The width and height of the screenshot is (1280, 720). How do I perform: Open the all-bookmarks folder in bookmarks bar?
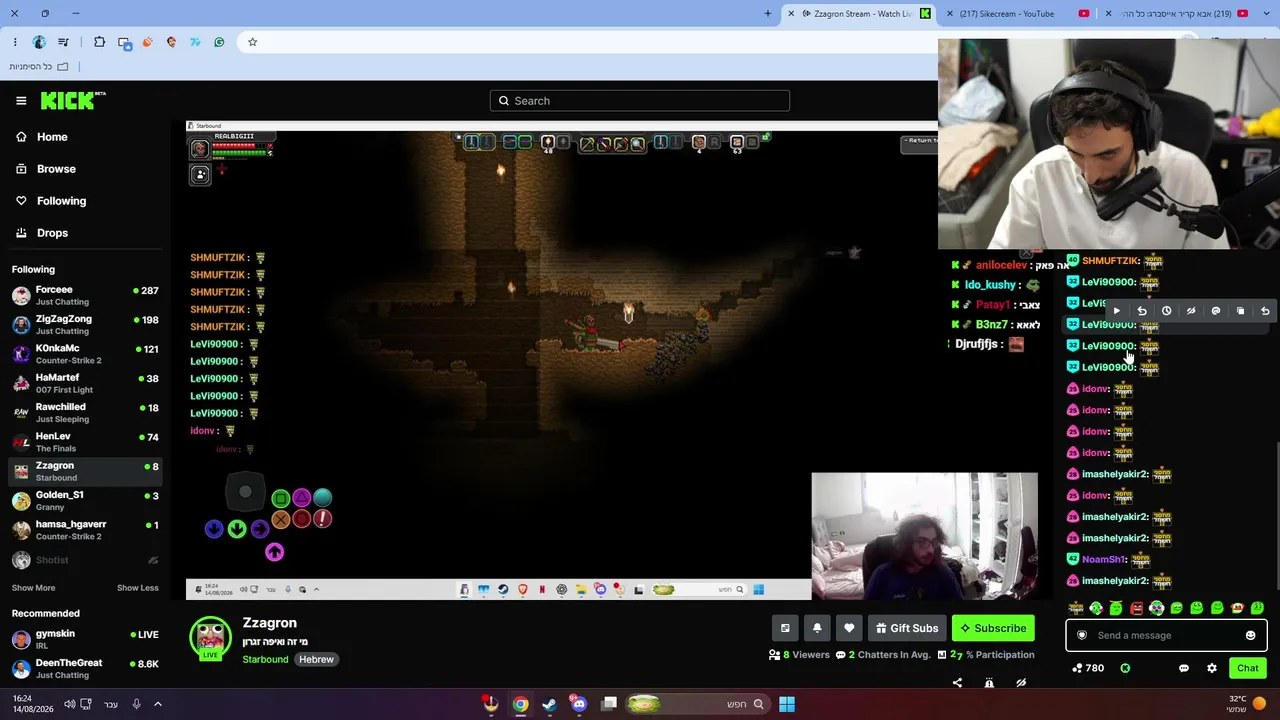pos(38,66)
